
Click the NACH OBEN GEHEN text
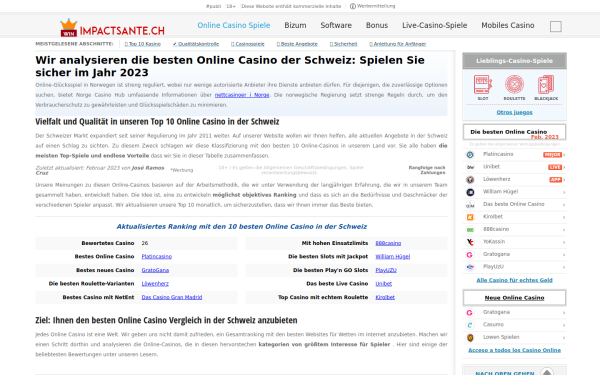tap(504, 373)
